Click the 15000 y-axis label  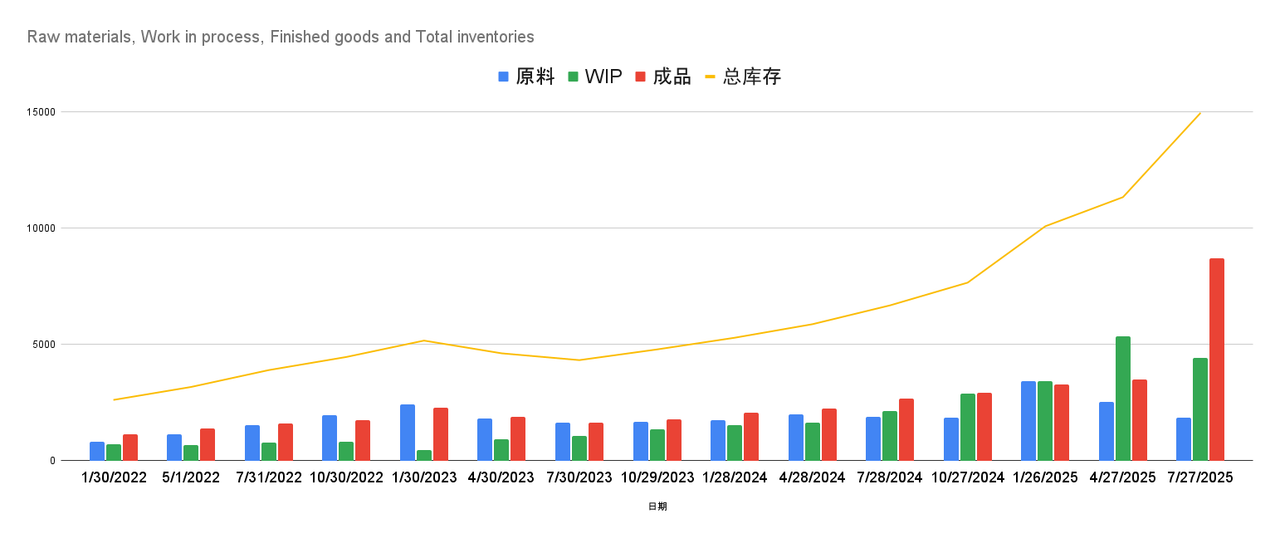[42, 112]
